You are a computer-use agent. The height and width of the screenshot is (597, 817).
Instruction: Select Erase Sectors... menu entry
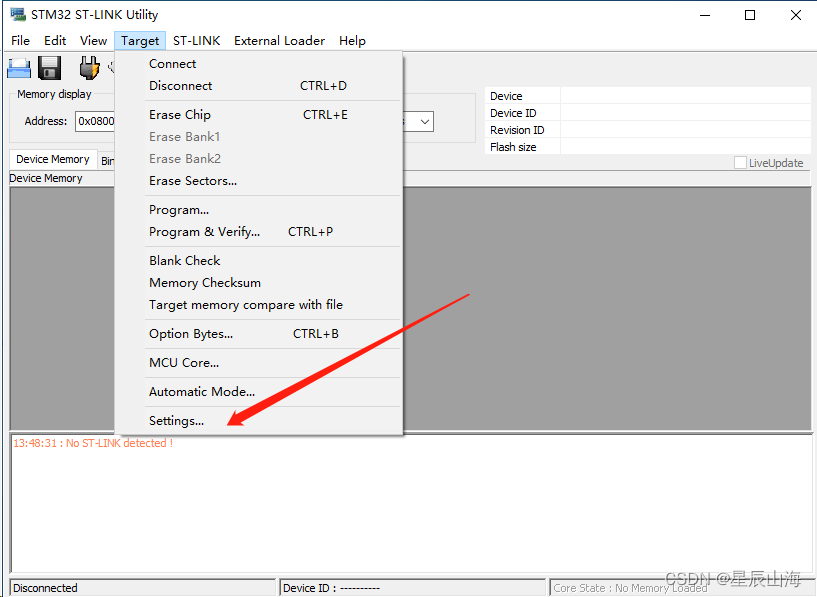(259, 181)
